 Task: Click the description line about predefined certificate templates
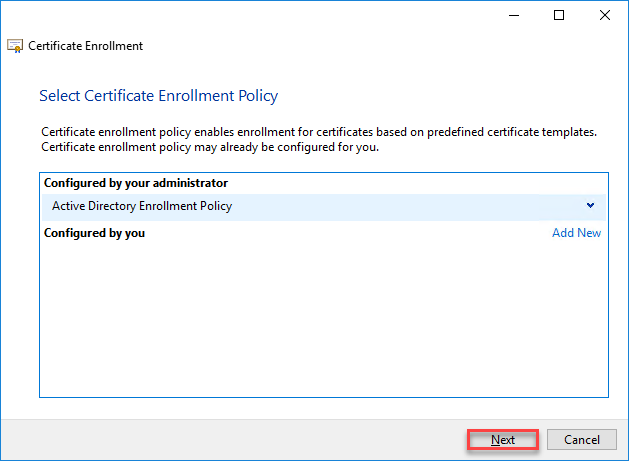[318, 132]
